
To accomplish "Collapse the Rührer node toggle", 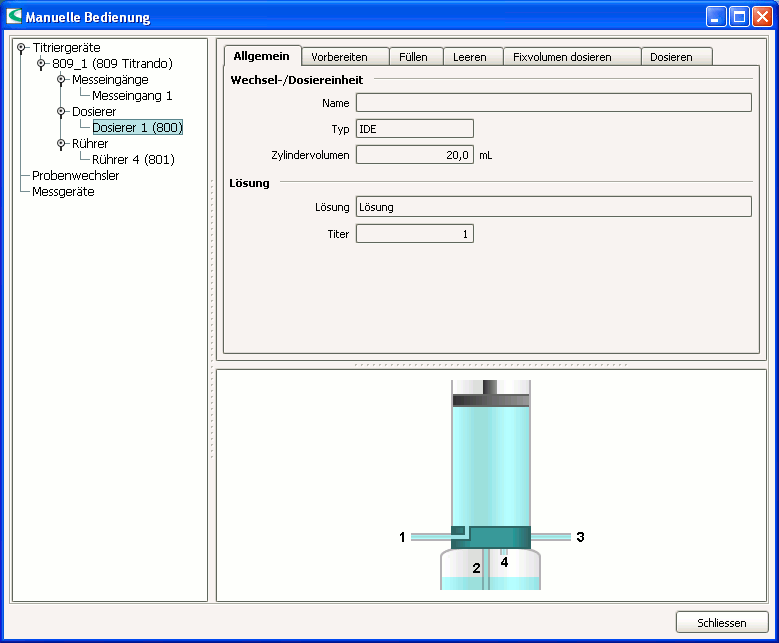I will (x=61, y=144).
